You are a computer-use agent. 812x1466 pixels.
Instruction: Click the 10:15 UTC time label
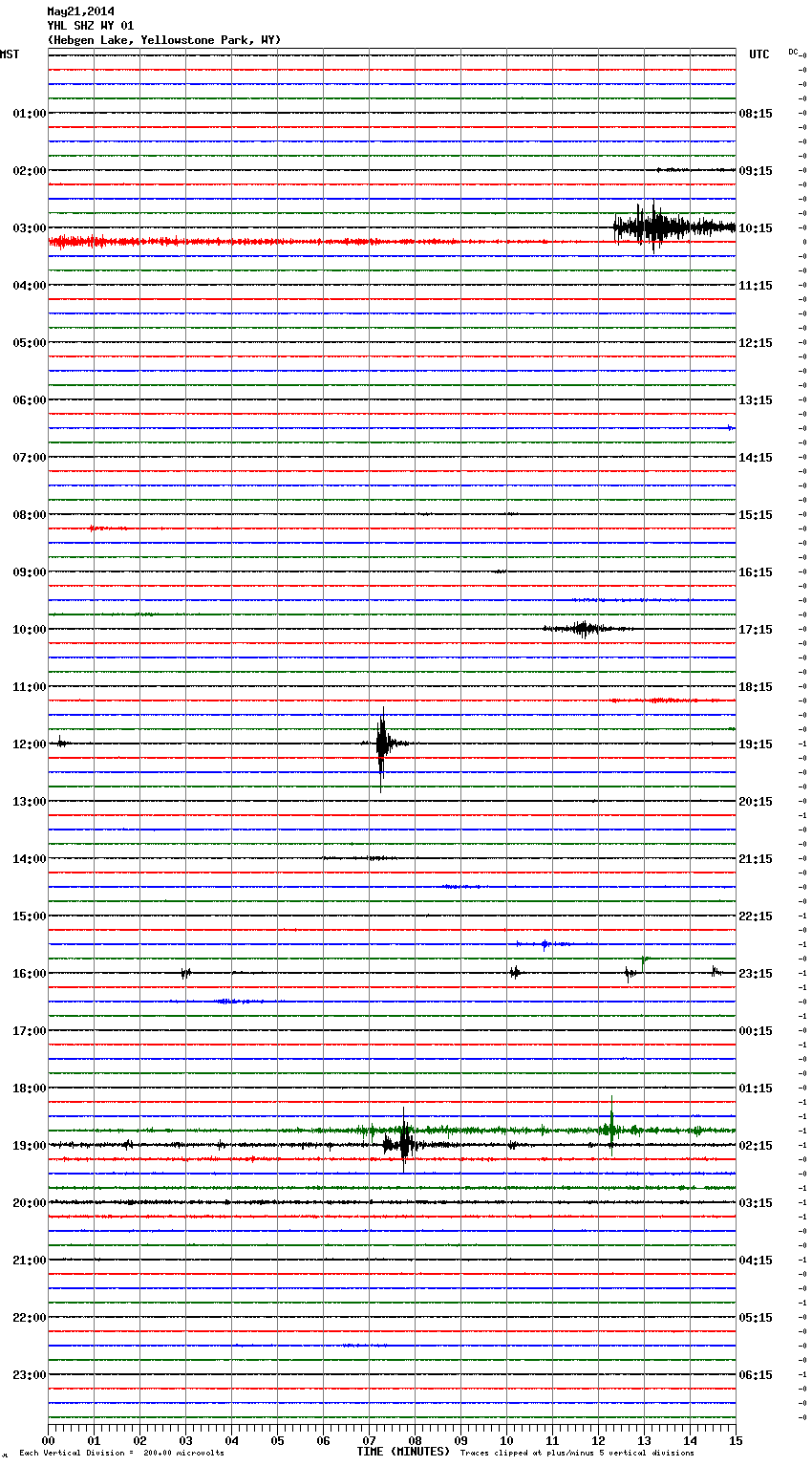pyautogui.click(x=756, y=228)
